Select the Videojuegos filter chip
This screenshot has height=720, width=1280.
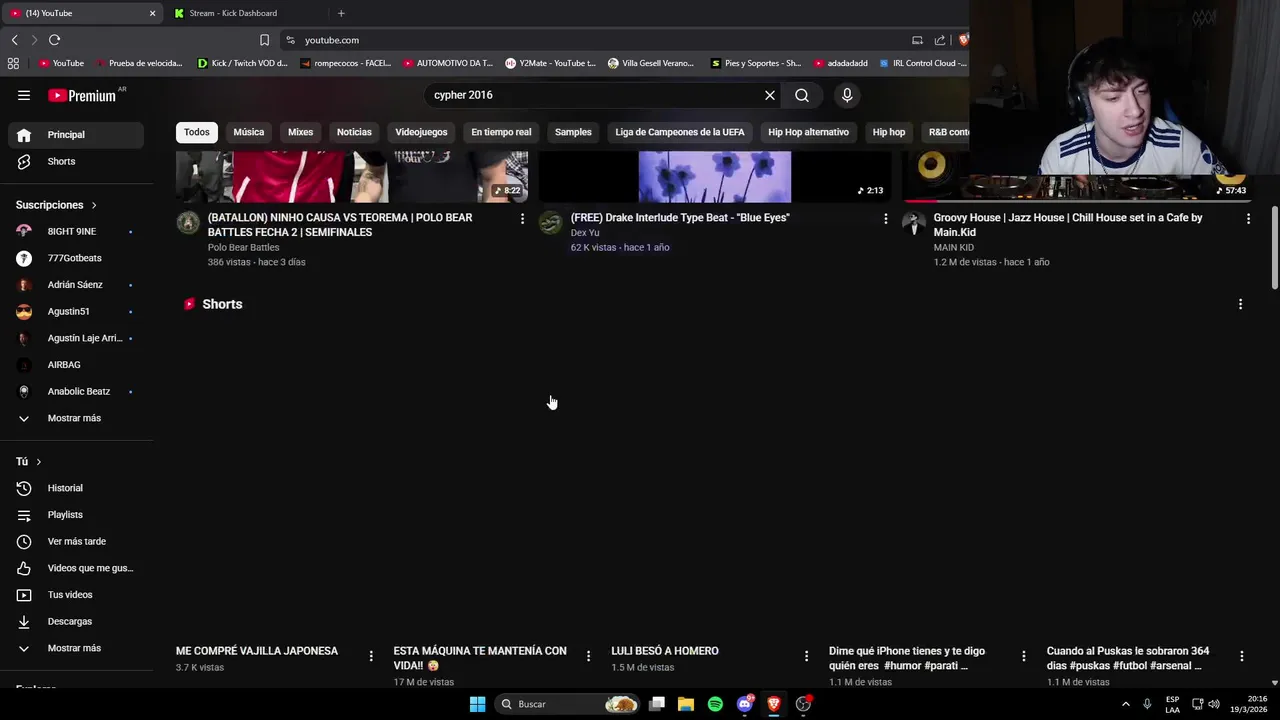(x=421, y=132)
